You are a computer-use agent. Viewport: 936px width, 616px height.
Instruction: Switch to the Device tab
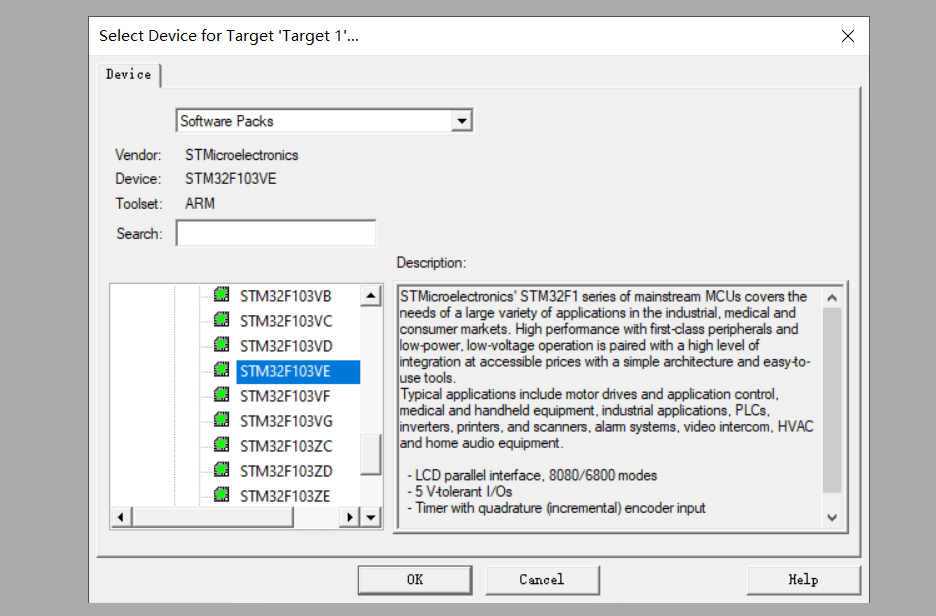[129, 75]
